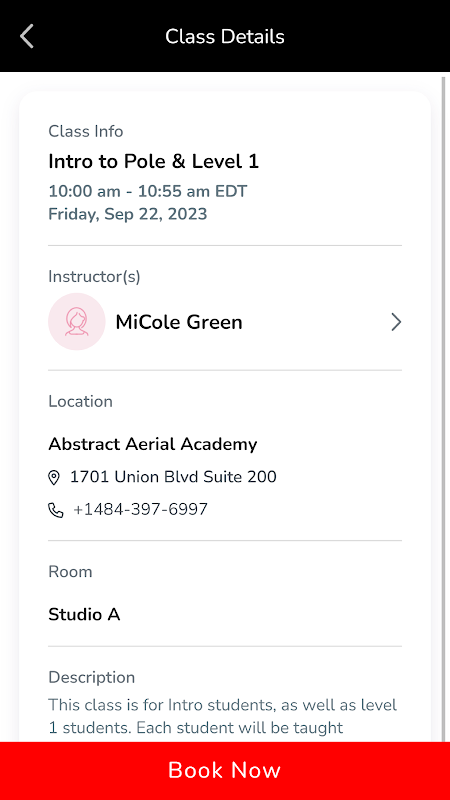Tap the map pin location icon
This screenshot has width=450, height=800.
point(54,478)
